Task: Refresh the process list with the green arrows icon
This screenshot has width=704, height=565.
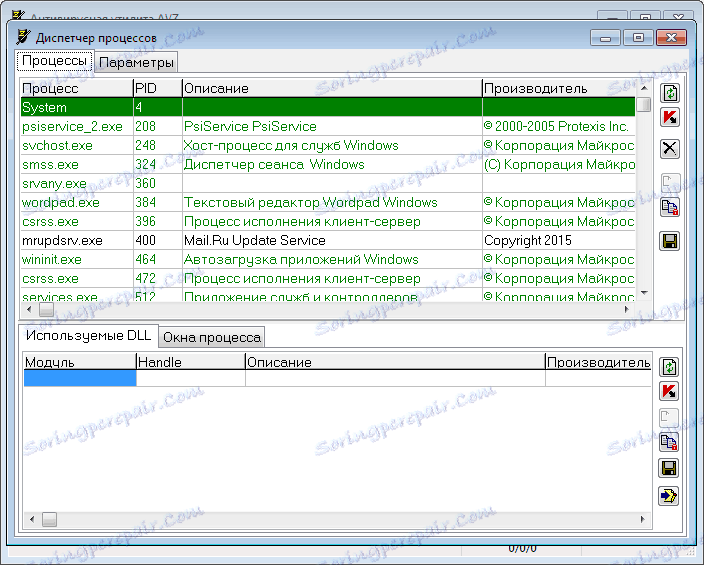Action: pos(669,93)
